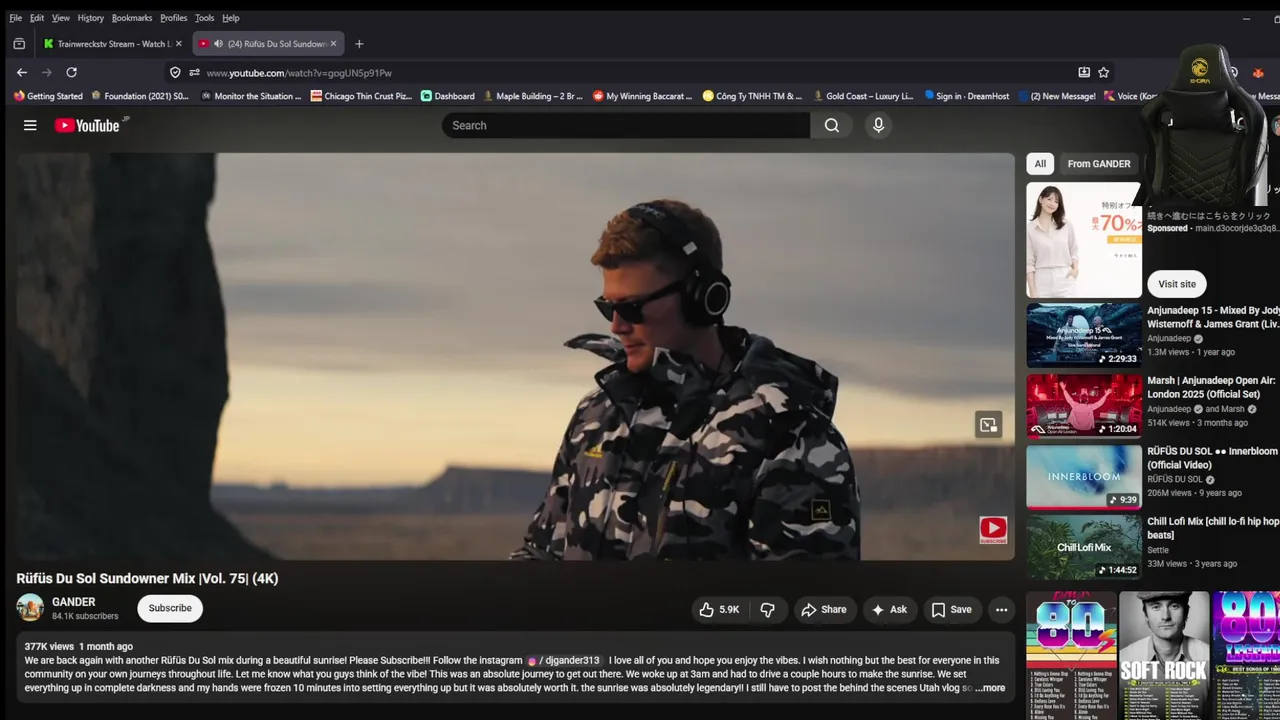
Task: Select the All filter chip
Action: point(1040,164)
